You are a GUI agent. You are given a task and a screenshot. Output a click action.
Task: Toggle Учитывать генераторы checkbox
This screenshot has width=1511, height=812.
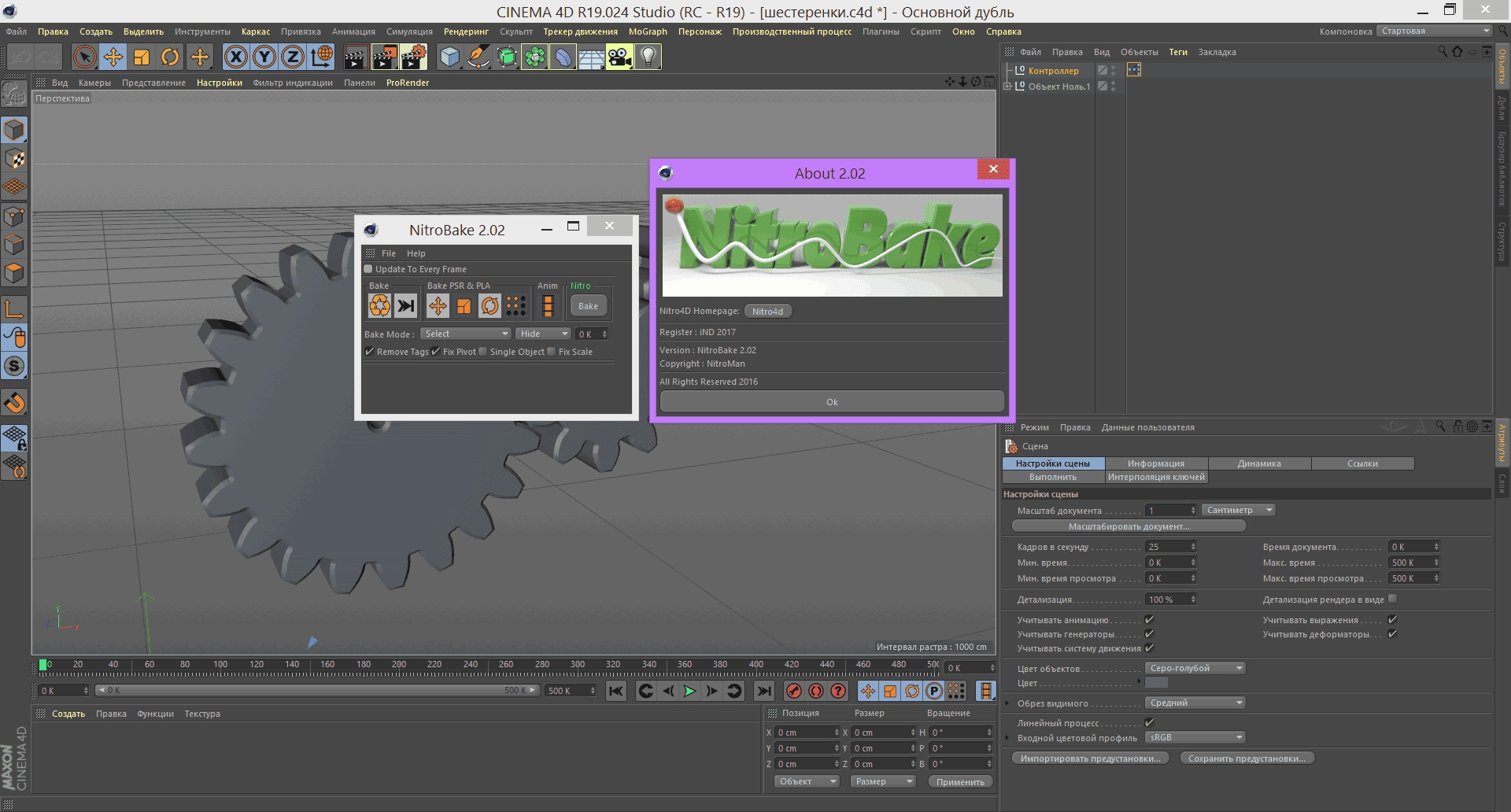[1149, 634]
